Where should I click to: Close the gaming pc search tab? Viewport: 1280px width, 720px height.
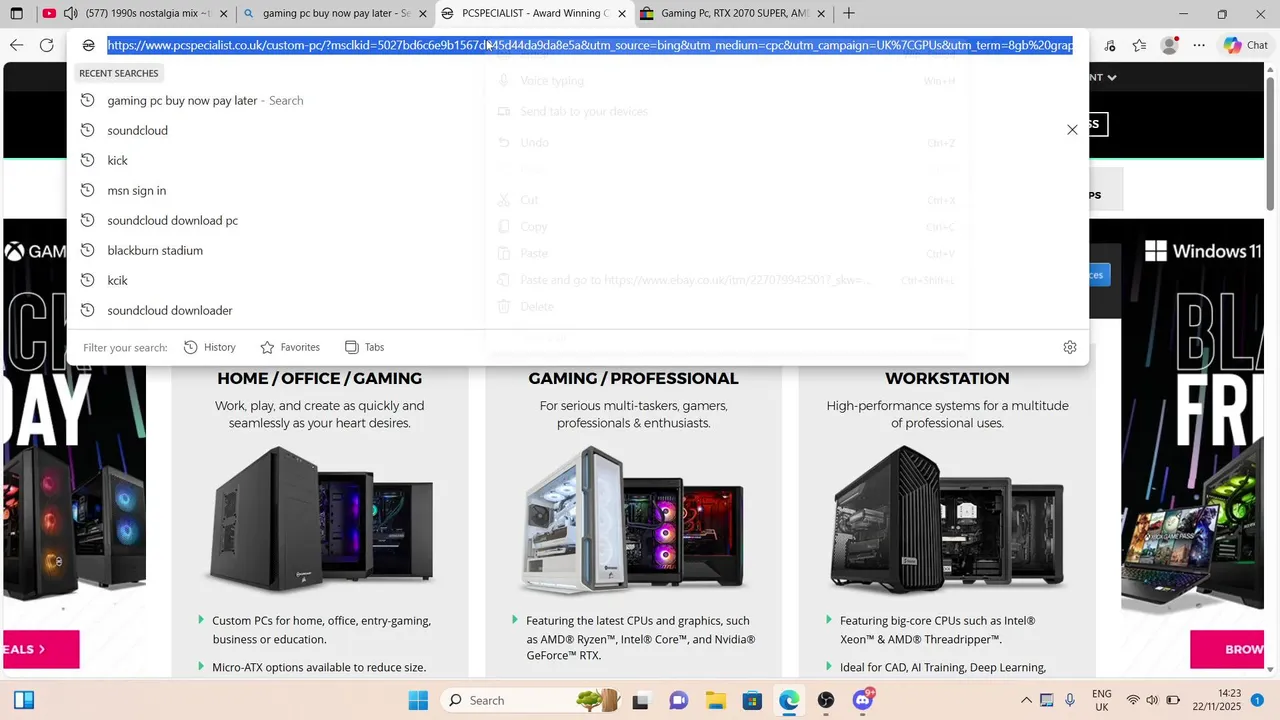coord(423,14)
